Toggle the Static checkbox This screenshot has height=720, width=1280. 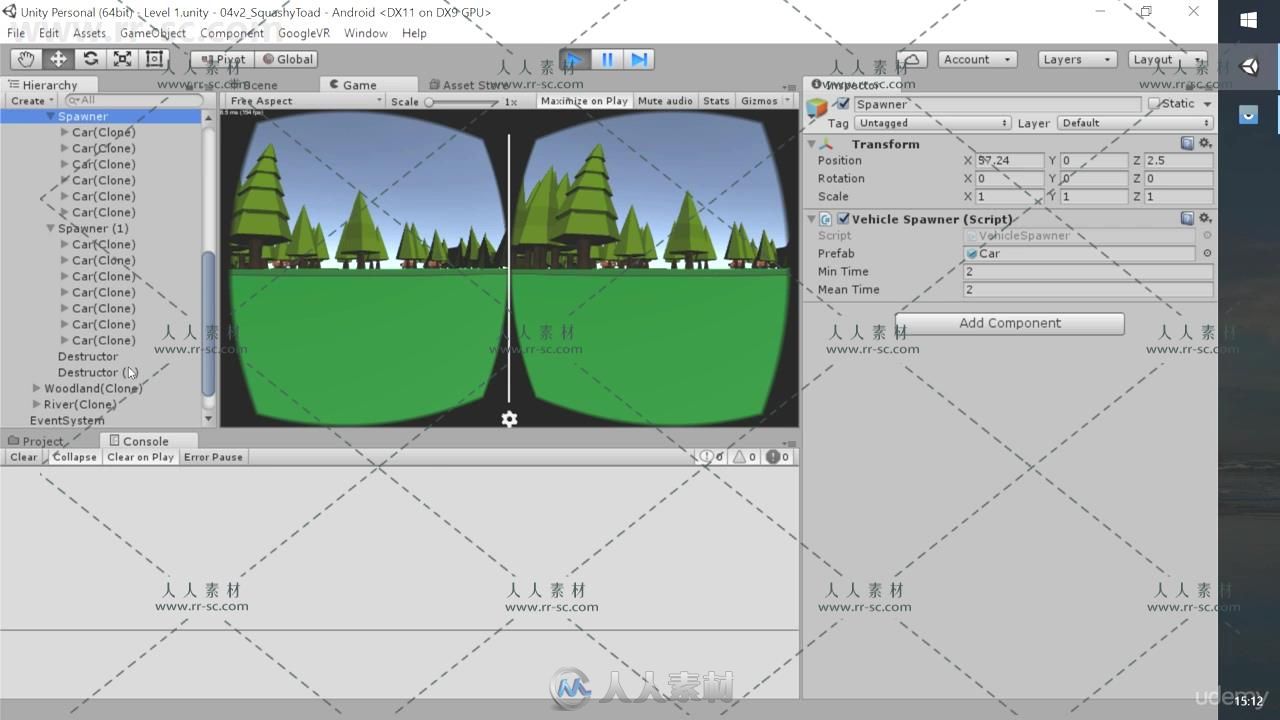[1154, 104]
